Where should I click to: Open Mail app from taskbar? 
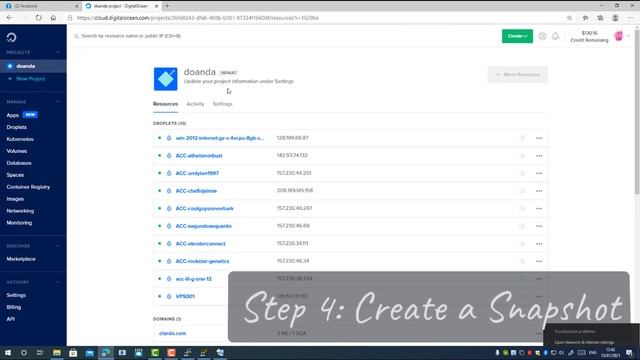[89, 353]
